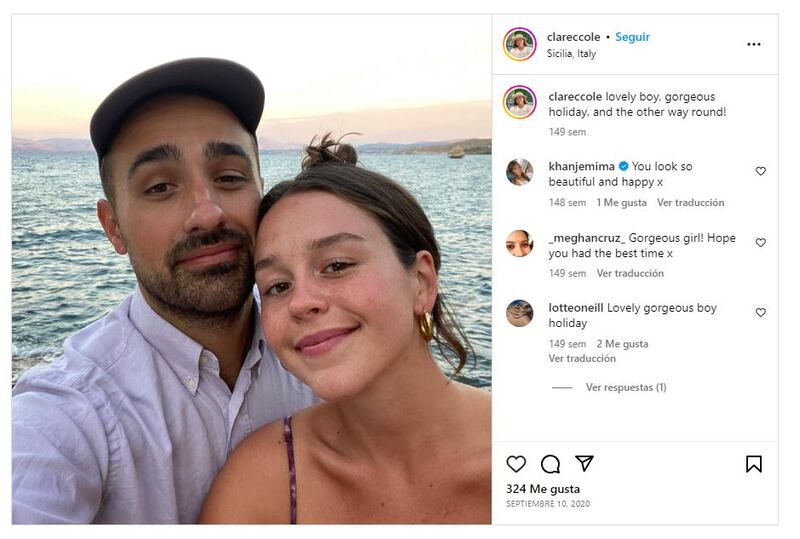This screenshot has height=539, width=800.
Task: Open _meghancruz_'s profile avatar
Action: pyautogui.click(x=520, y=243)
